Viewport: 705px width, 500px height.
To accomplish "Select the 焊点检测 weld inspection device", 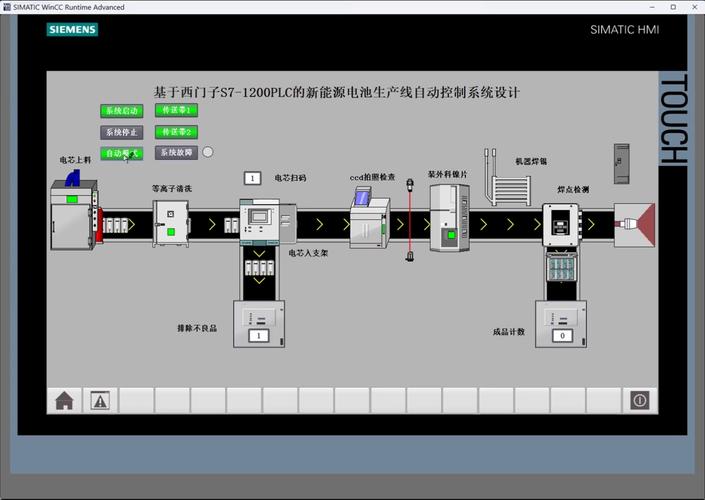I will 561,225.
